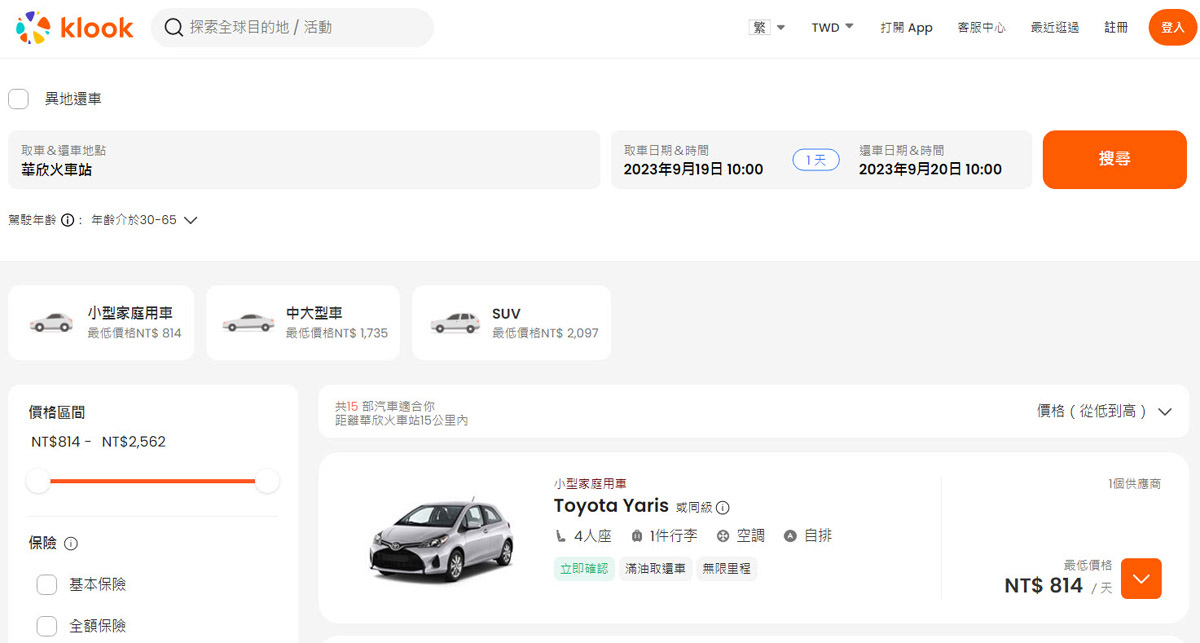The height and width of the screenshot is (643, 1200).
Task: Open 客服中心 help center
Action: [x=981, y=28]
